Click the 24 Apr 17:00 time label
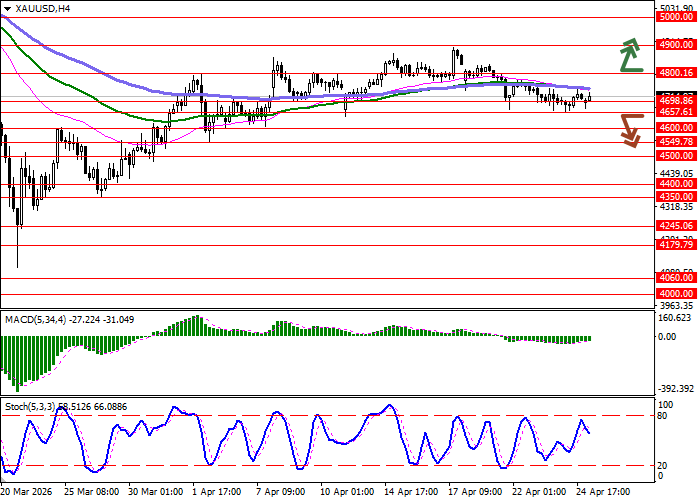Screen dimensions: 700x500 pos(601,492)
